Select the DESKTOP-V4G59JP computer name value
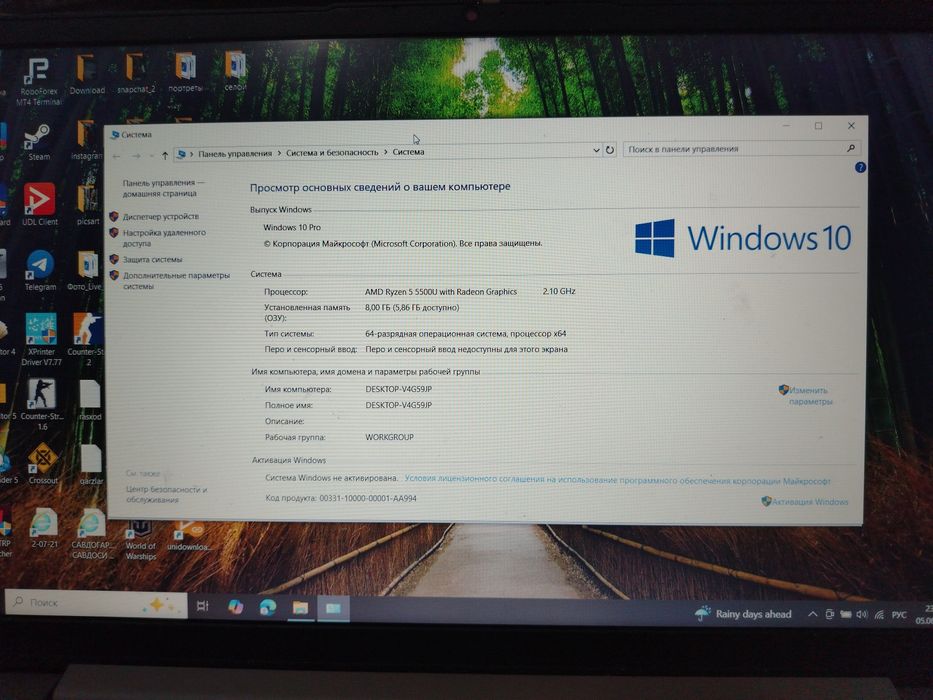Image resolution: width=933 pixels, height=700 pixels. 399,389
